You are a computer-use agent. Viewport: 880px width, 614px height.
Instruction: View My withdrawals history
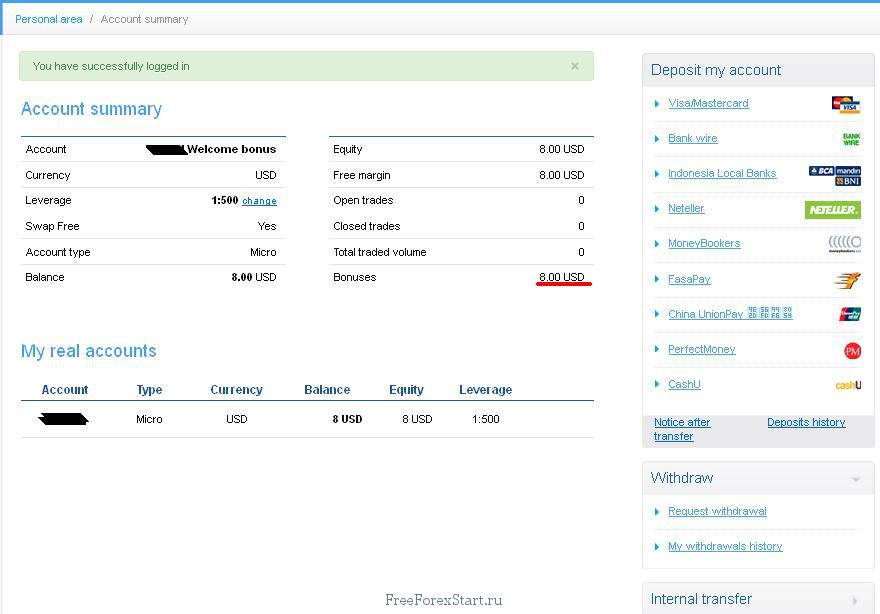[x=725, y=546]
